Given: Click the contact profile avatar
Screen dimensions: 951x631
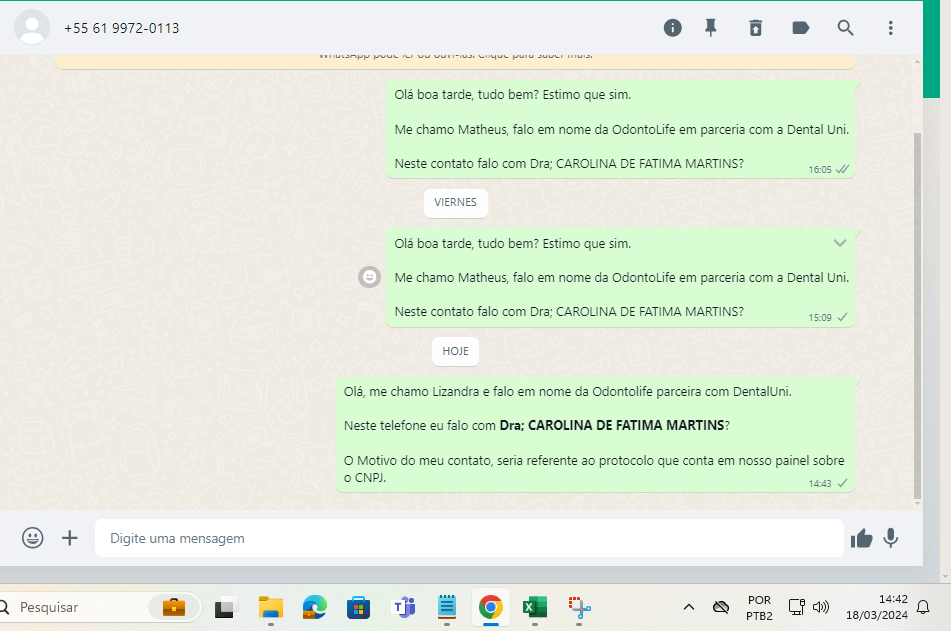Looking at the screenshot, I should [x=32, y=27].
